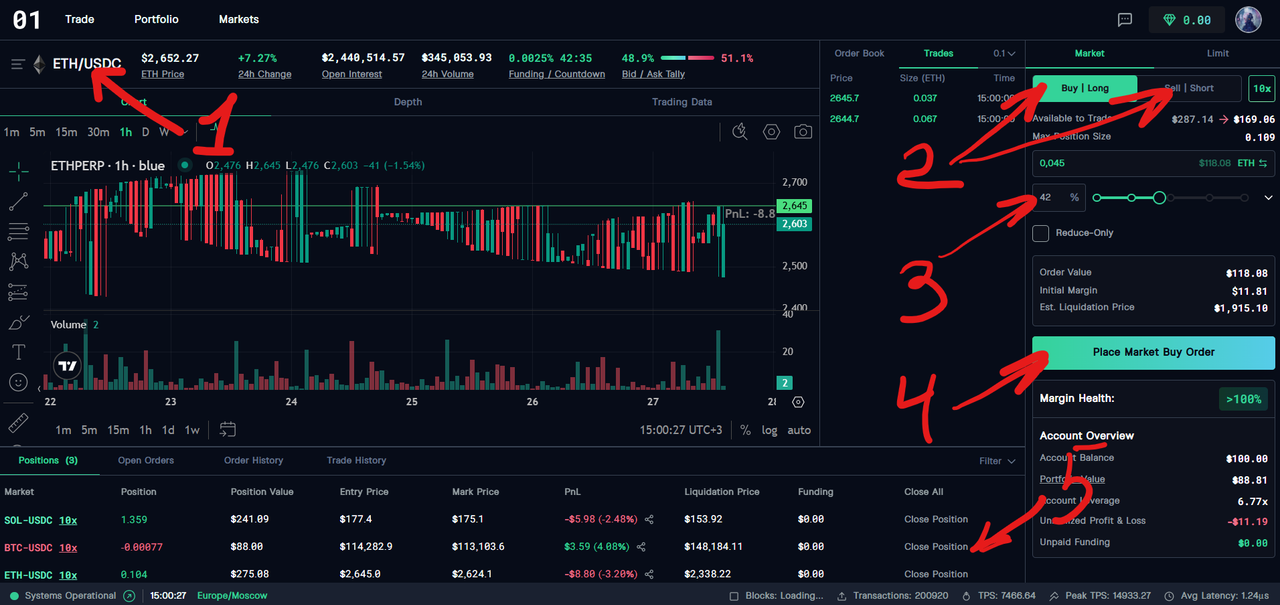Select the Sell | Short side

coord(1189,88)
